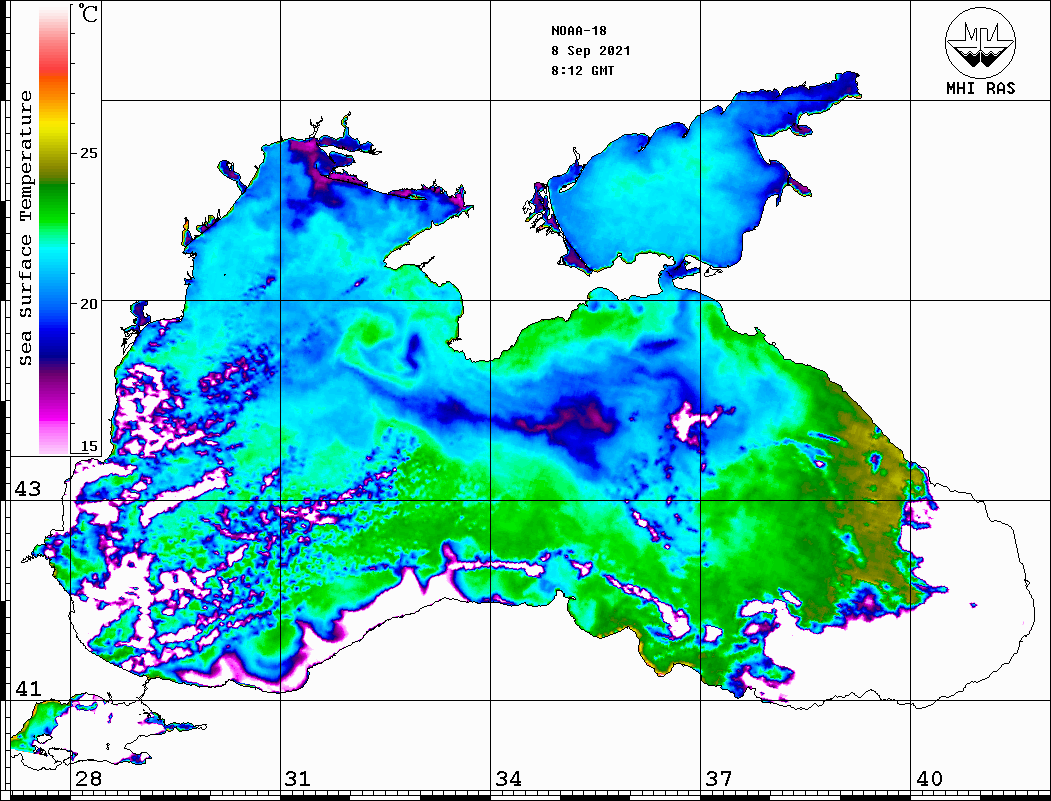Click the "8:12 GMT" time text
Image resolution: width=1051 pixels, height=801 pixels.
click(582, 70)
